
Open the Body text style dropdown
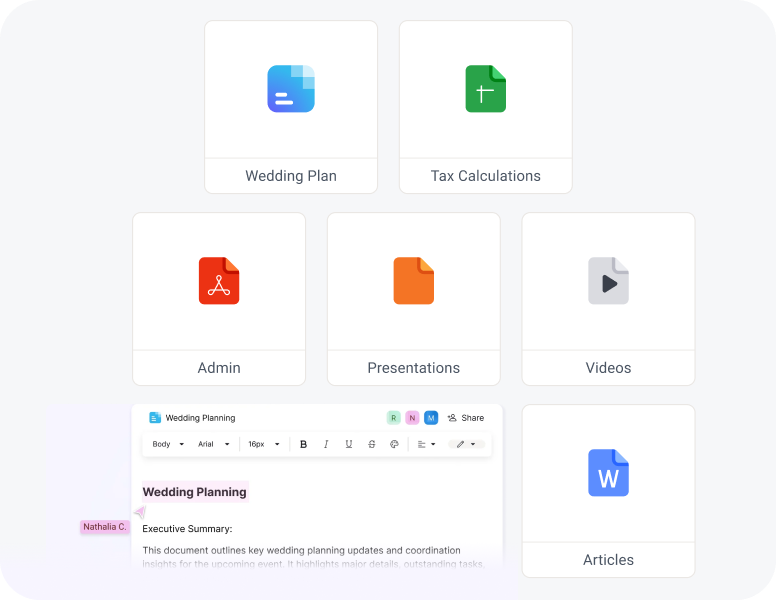[168, 444]
